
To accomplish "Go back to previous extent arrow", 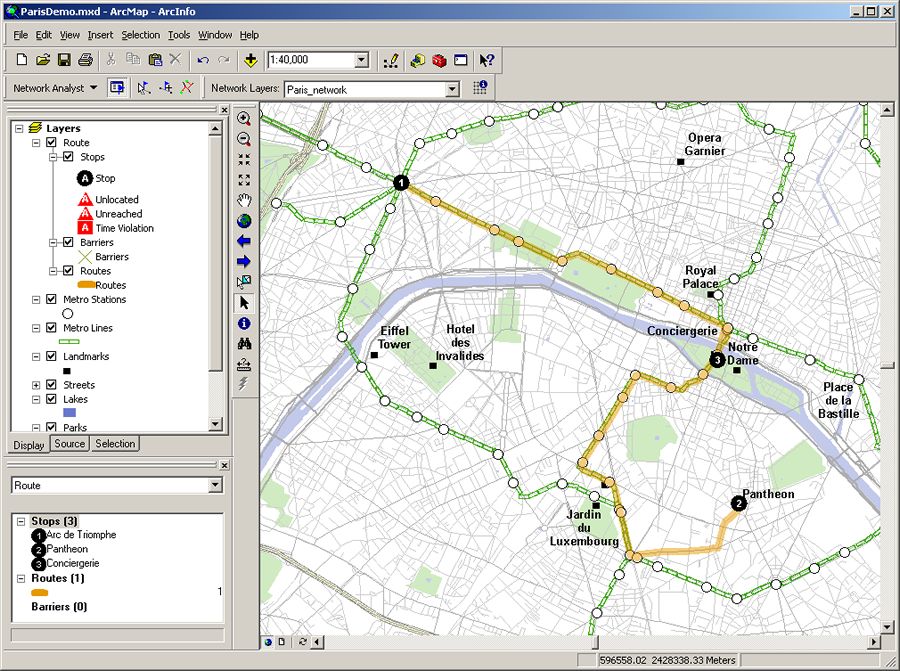I will (x=244, y=241).
